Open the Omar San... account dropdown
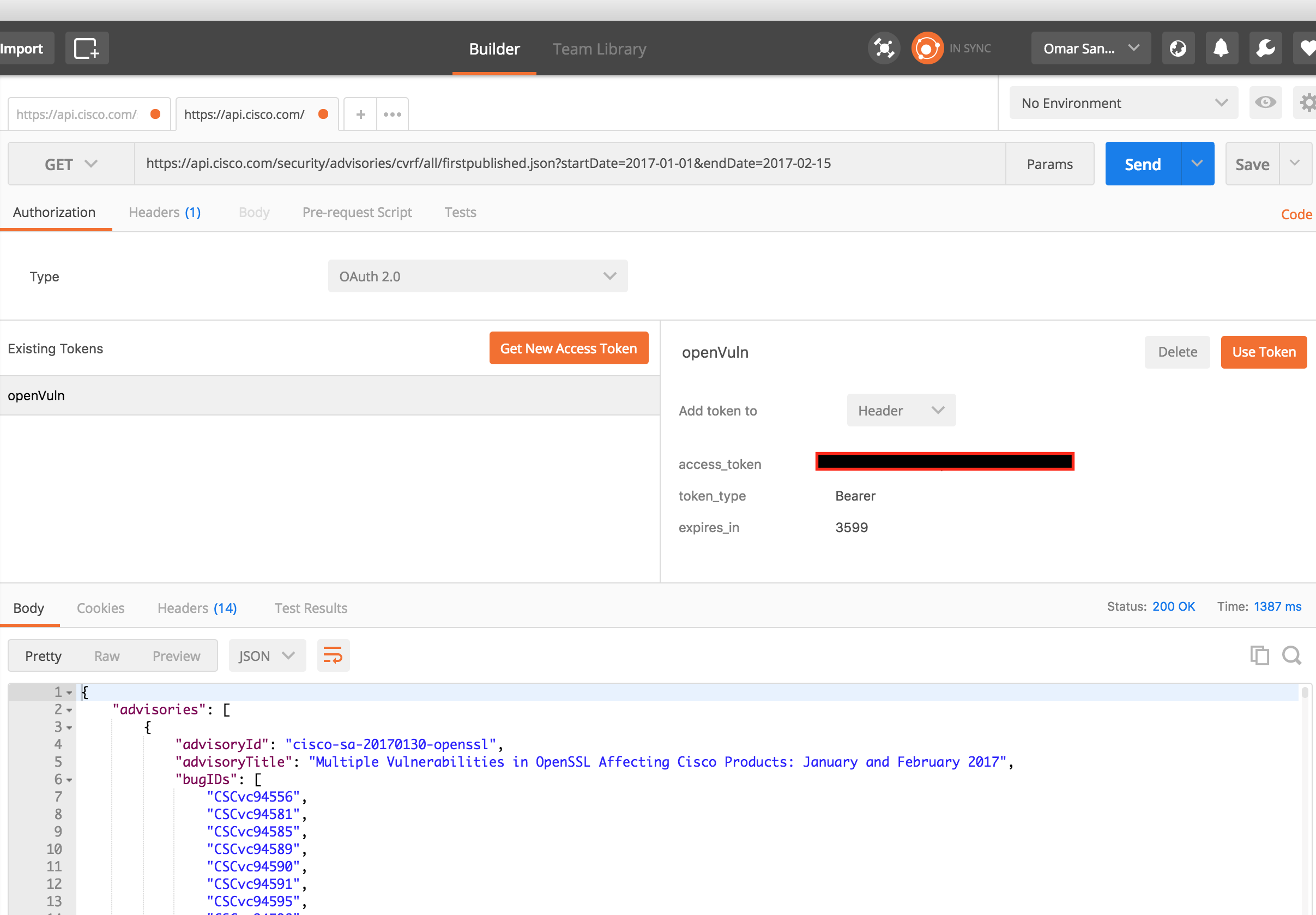Screen dimensions: 1316x915 pos(1090,48)
